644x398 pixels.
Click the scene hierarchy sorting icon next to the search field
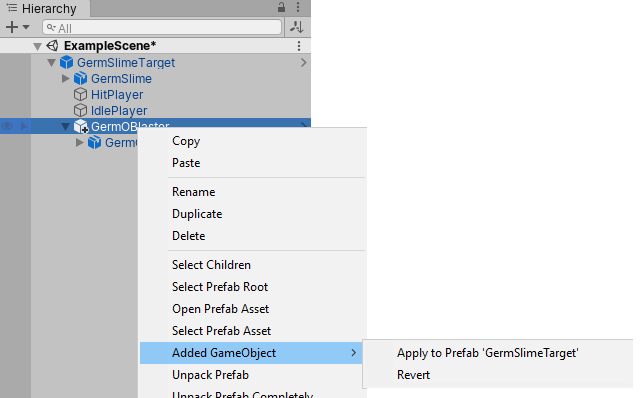coord(297,27)
